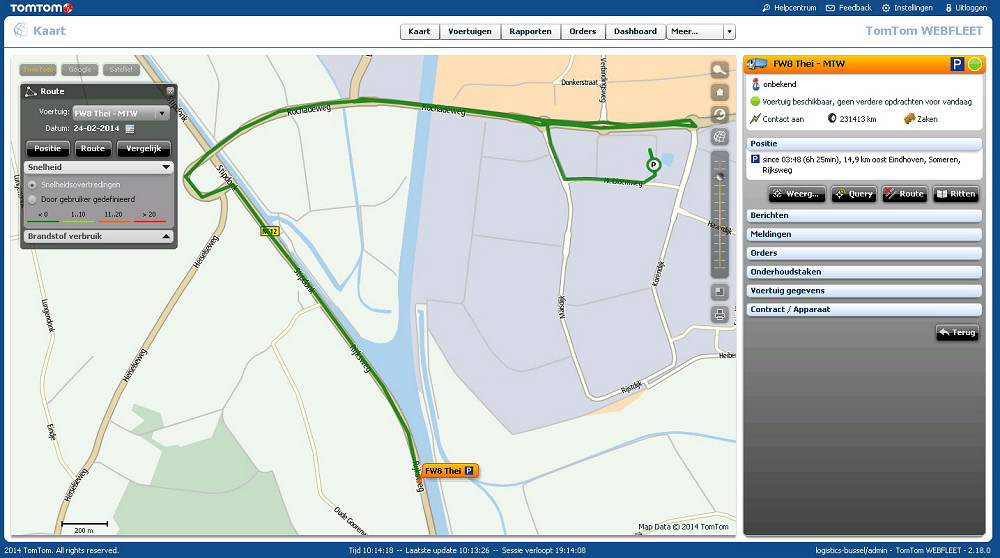Screen dimensions: 1000x558
Task: Click the Terug back button
Action: [957, 332]
